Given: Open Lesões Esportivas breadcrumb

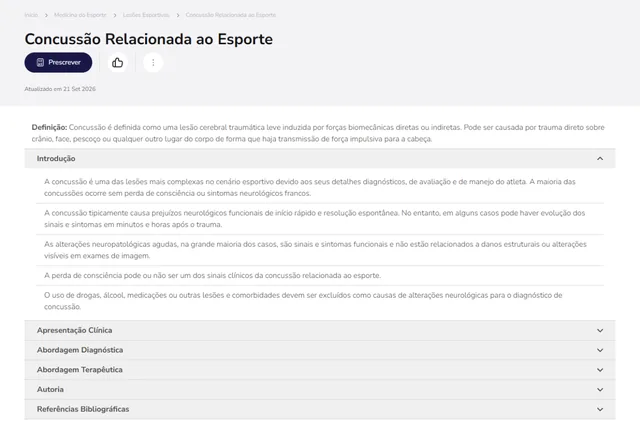Looking at the screenshot, I should click(146, 15).
